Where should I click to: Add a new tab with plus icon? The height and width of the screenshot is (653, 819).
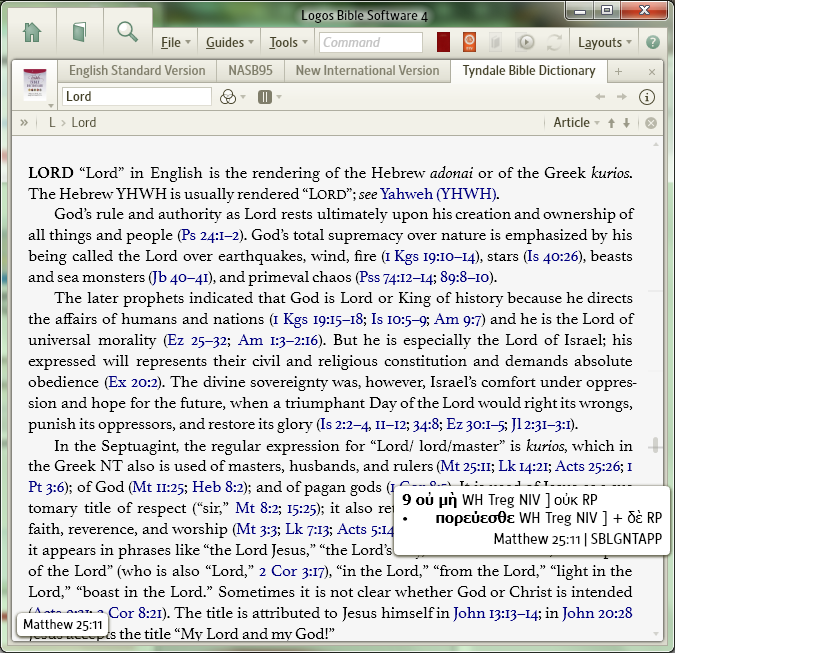click(618, 72)
